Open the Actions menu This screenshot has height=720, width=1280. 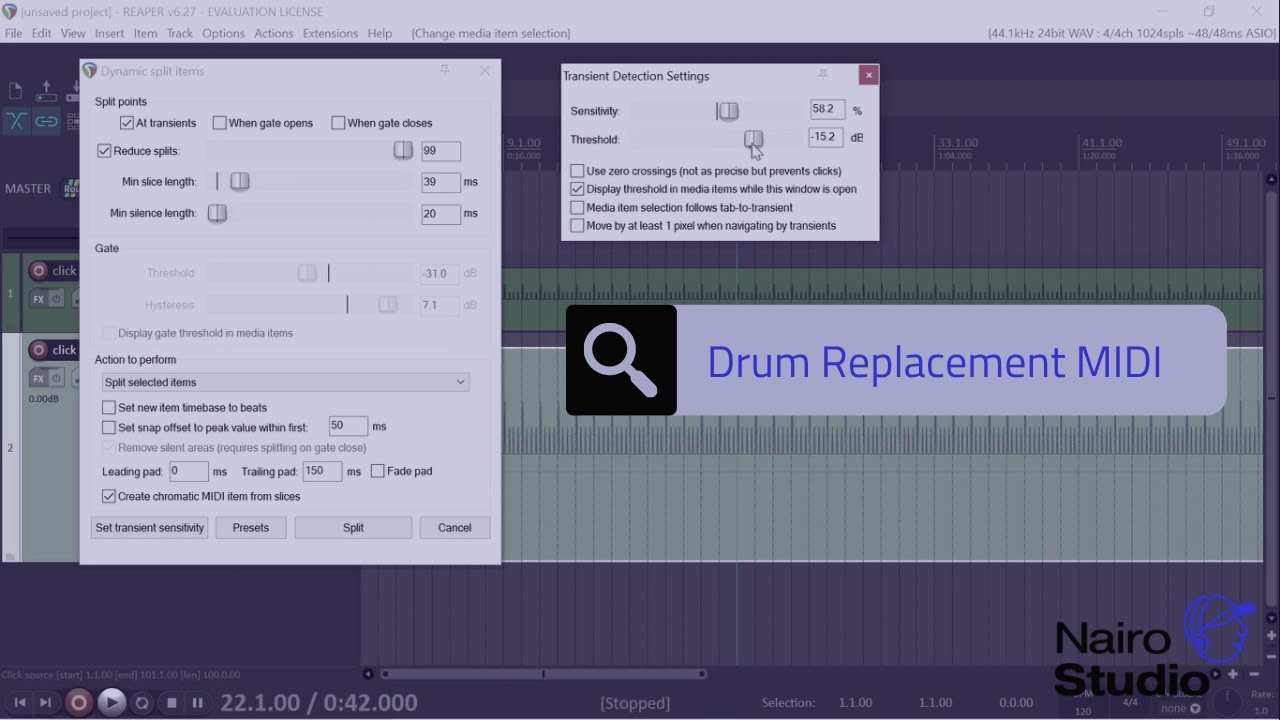(274, 33)
